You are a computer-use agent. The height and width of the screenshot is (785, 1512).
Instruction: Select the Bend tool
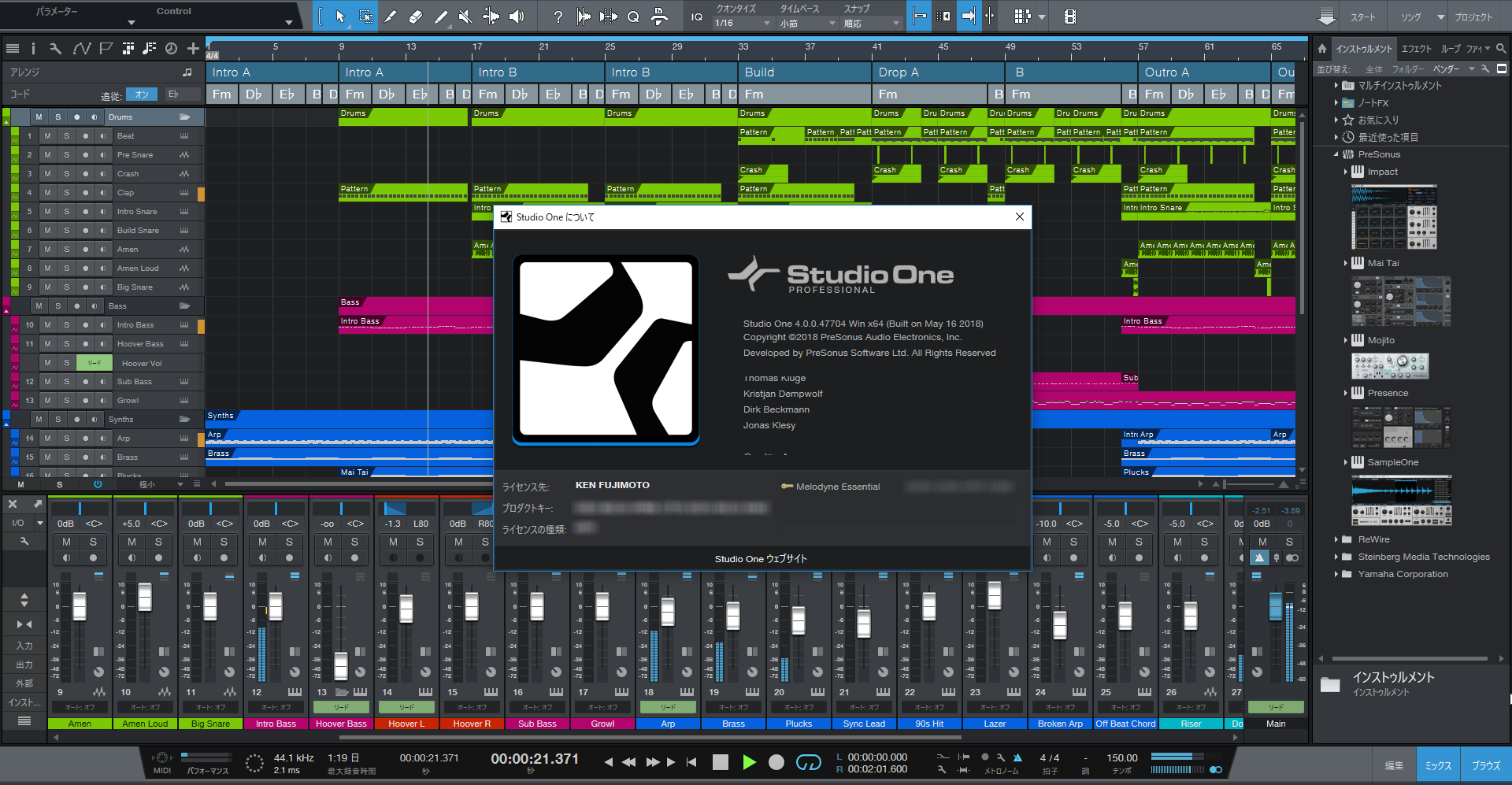point(491,17)
